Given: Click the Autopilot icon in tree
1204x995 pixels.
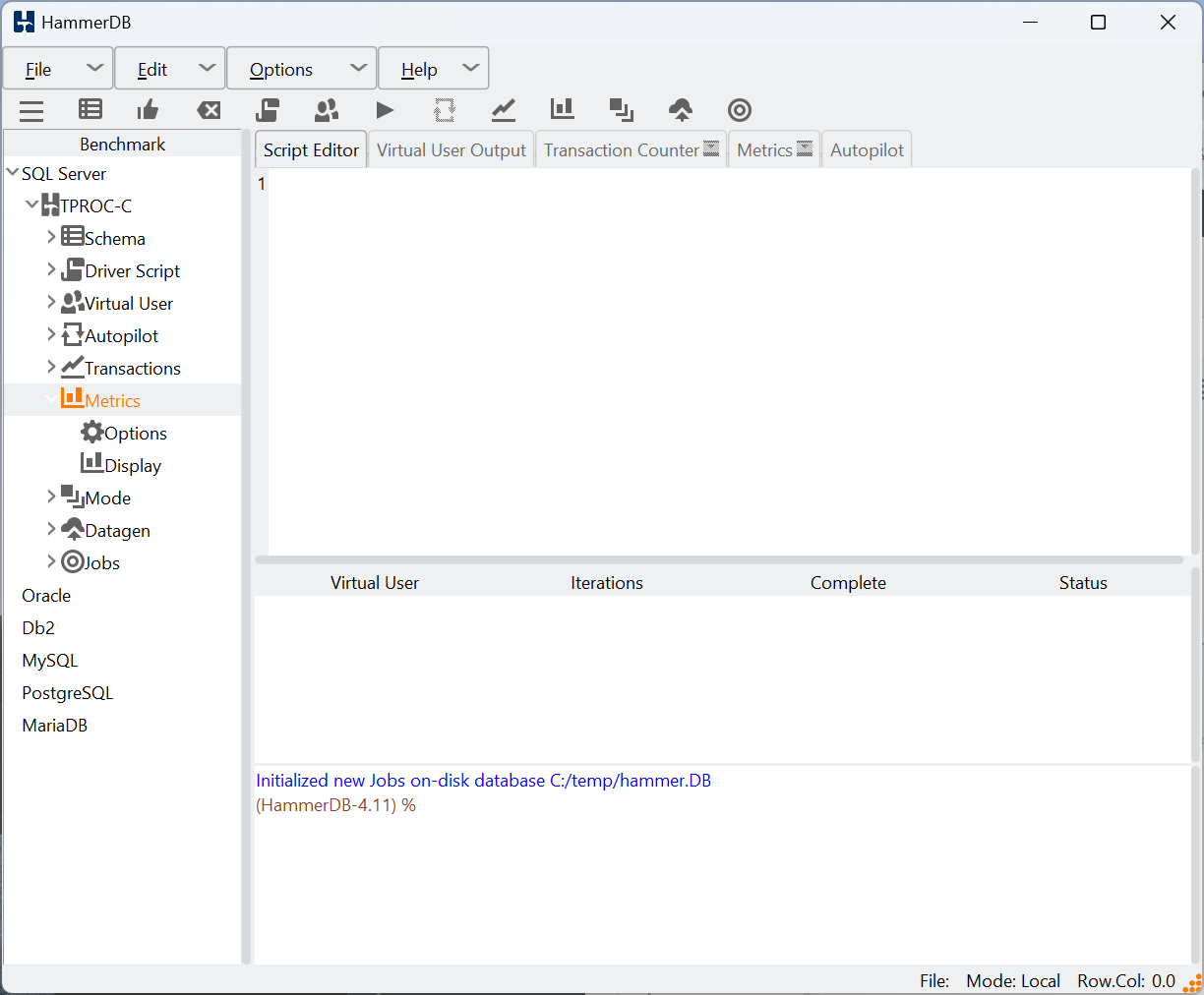Looking at the screenshot, I should (72, 334).
